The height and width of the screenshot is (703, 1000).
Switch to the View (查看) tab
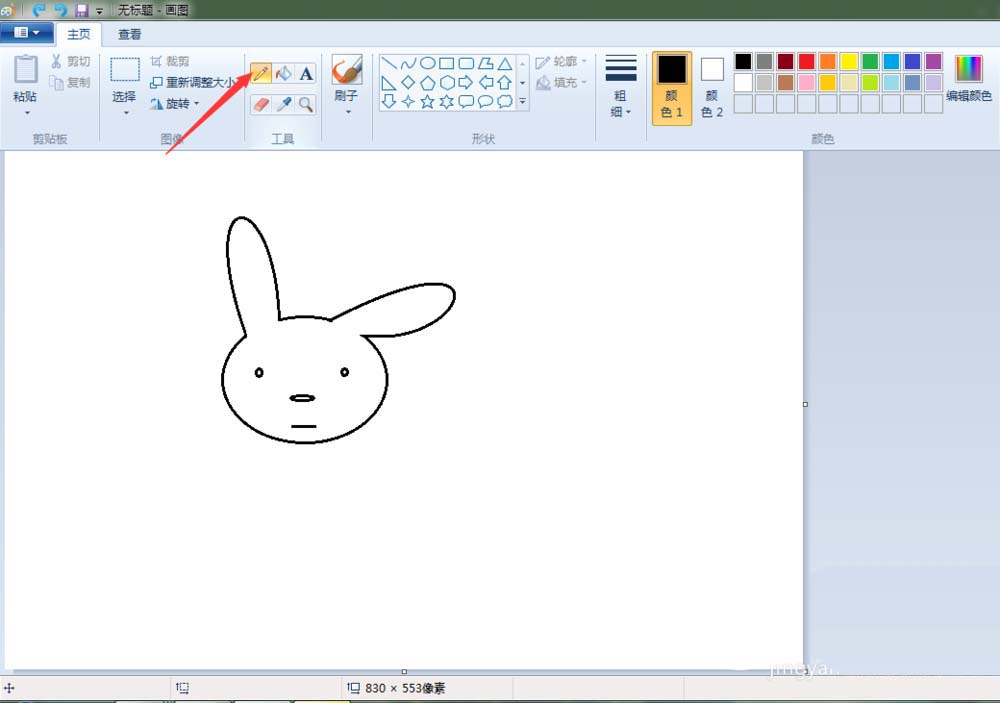[130, 34]
